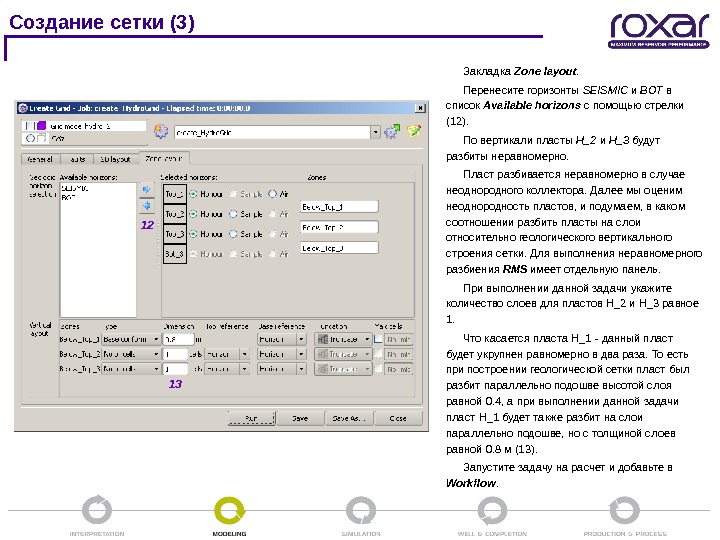
Task: Click the Save button
Action: 300,418
